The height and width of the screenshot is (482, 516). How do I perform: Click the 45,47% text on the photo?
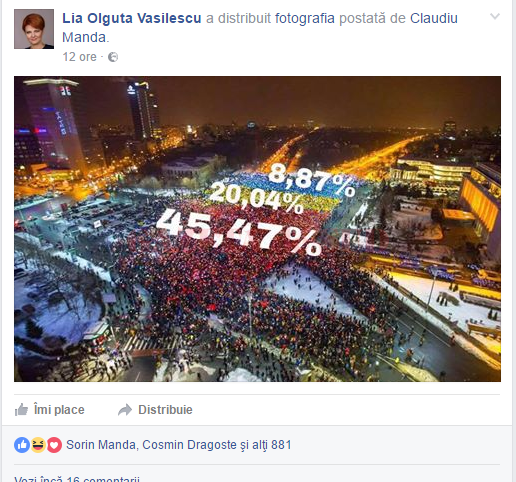pos(239,232)
